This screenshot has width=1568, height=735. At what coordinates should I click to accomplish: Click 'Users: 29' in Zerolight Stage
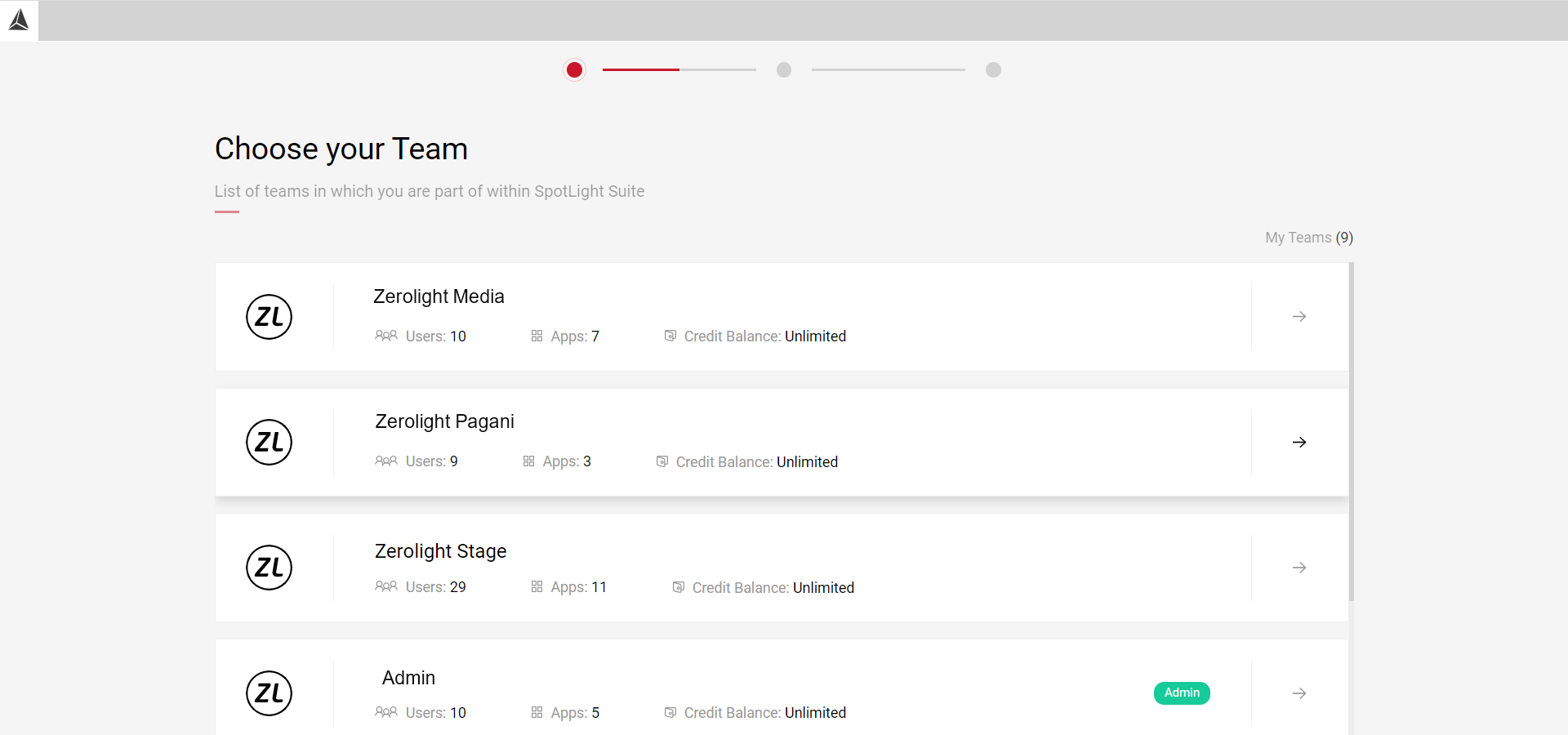435,587
